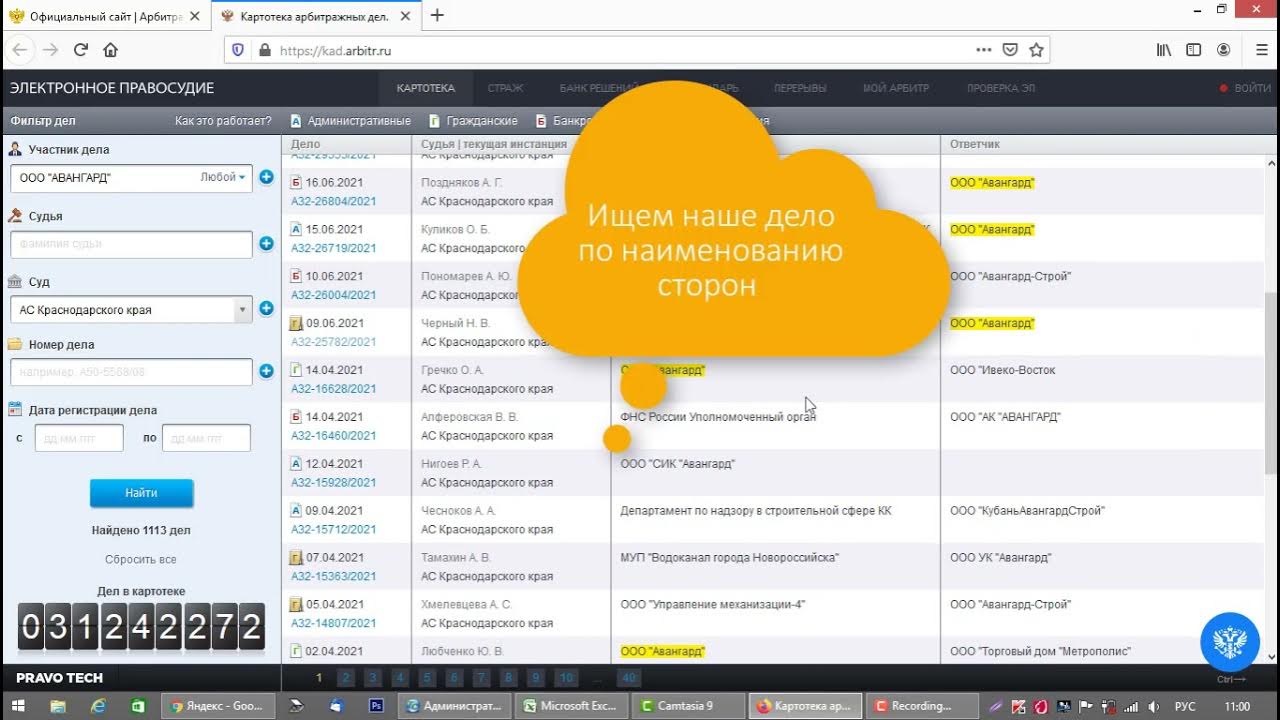Open case А32-26719/2021

[x=333, y=248]
